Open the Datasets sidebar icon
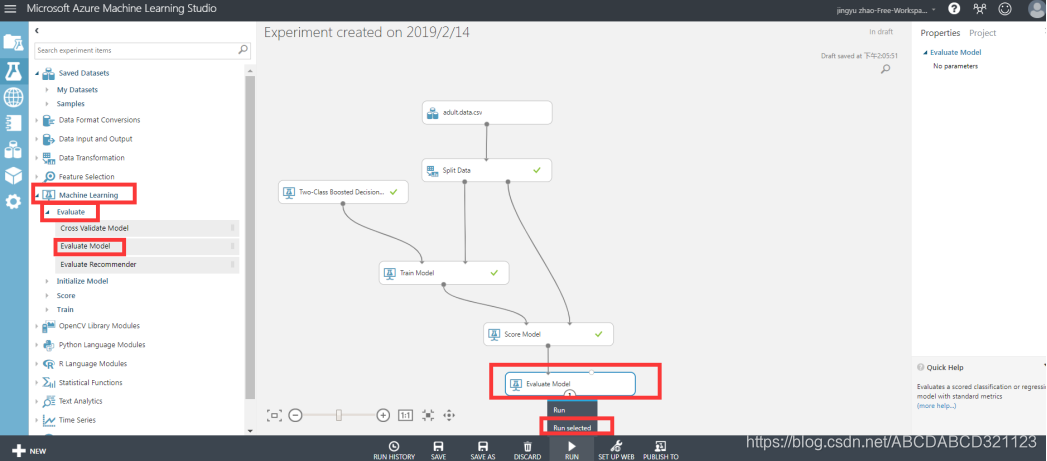 point(13,149)
